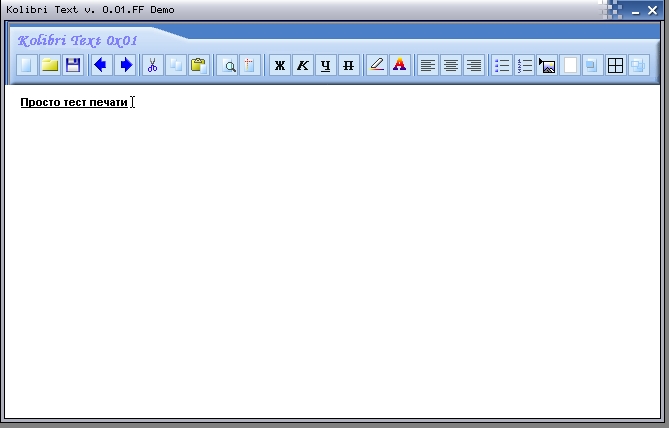Image resolution: width=669 pixels, height=428 pixels.
Task: Choose font color with the red A
Action: tap(400, 65)
